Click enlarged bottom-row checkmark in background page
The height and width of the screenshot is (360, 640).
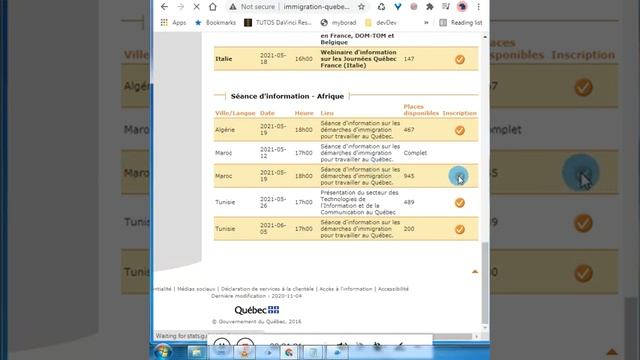[583, 273]
